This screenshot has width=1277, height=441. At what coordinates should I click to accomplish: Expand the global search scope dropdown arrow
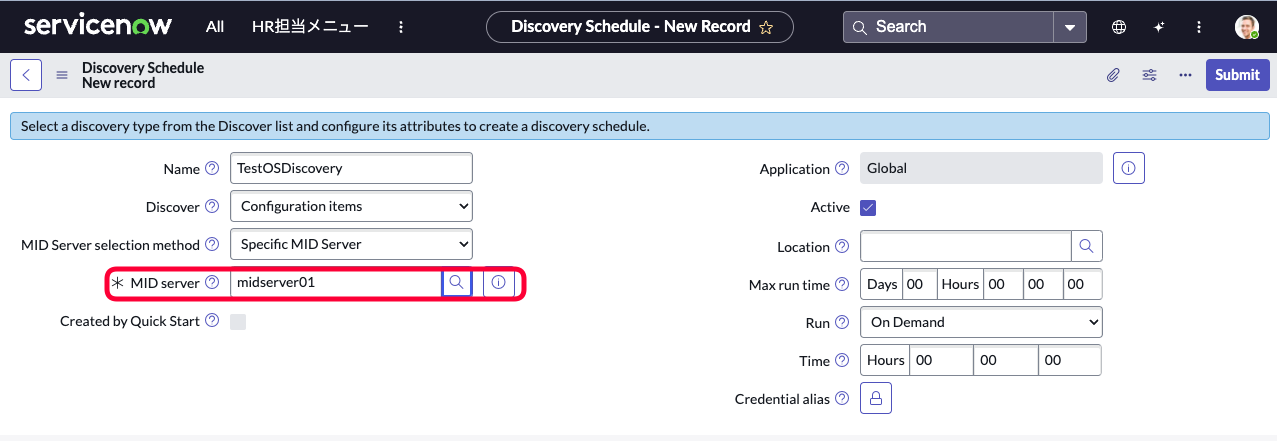point(1070,27)
